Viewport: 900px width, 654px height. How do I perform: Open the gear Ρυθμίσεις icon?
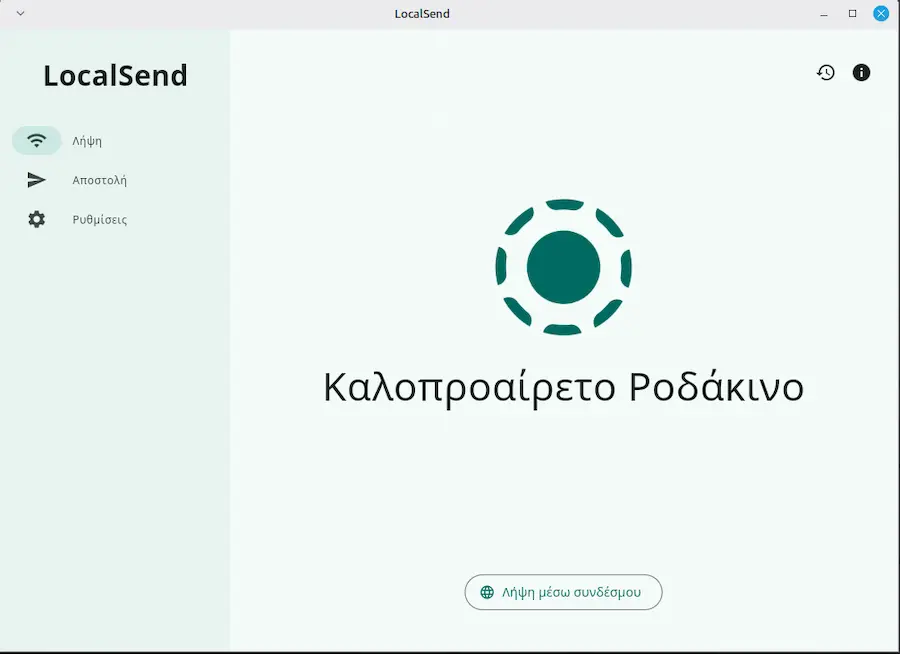tap(37, 219)
